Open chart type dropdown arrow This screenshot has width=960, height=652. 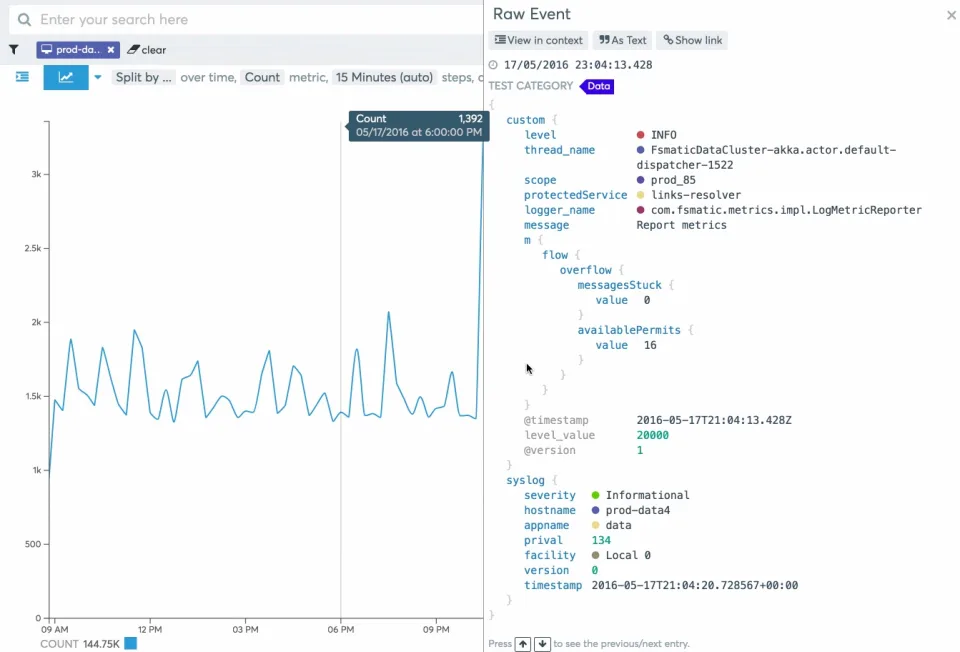click(x=97, y=77)
